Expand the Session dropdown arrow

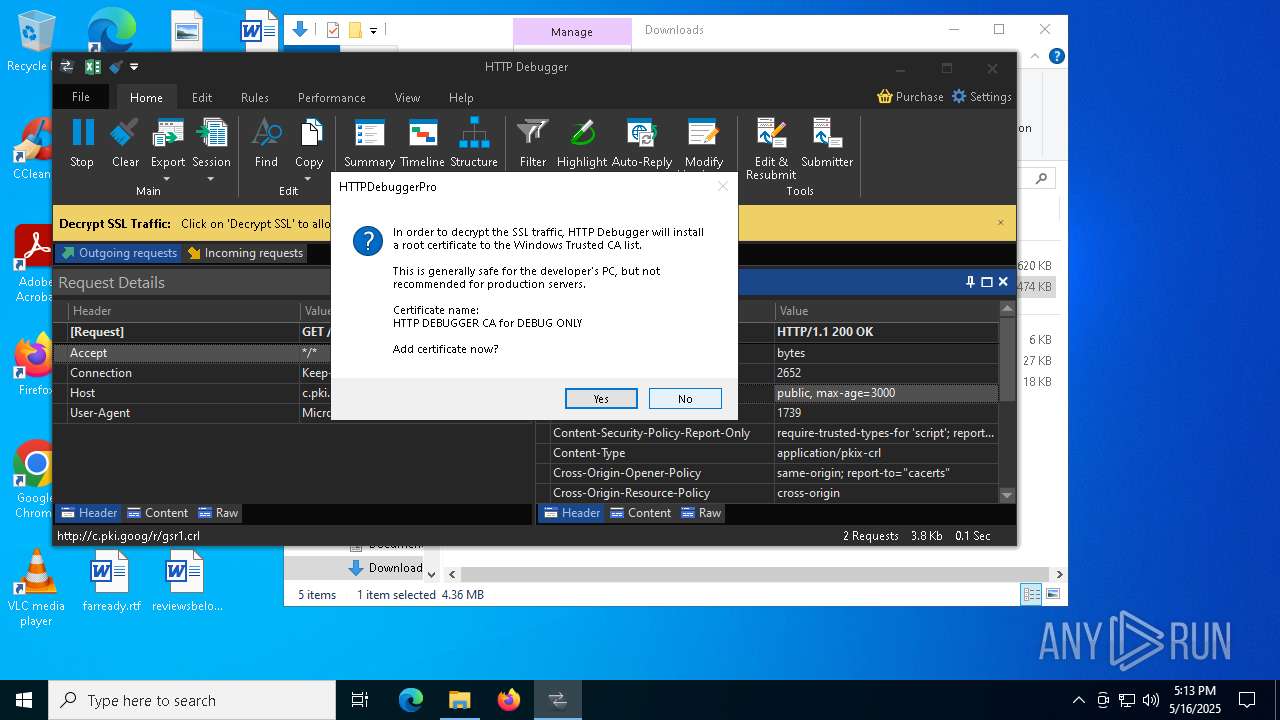[x=211, y=179]
